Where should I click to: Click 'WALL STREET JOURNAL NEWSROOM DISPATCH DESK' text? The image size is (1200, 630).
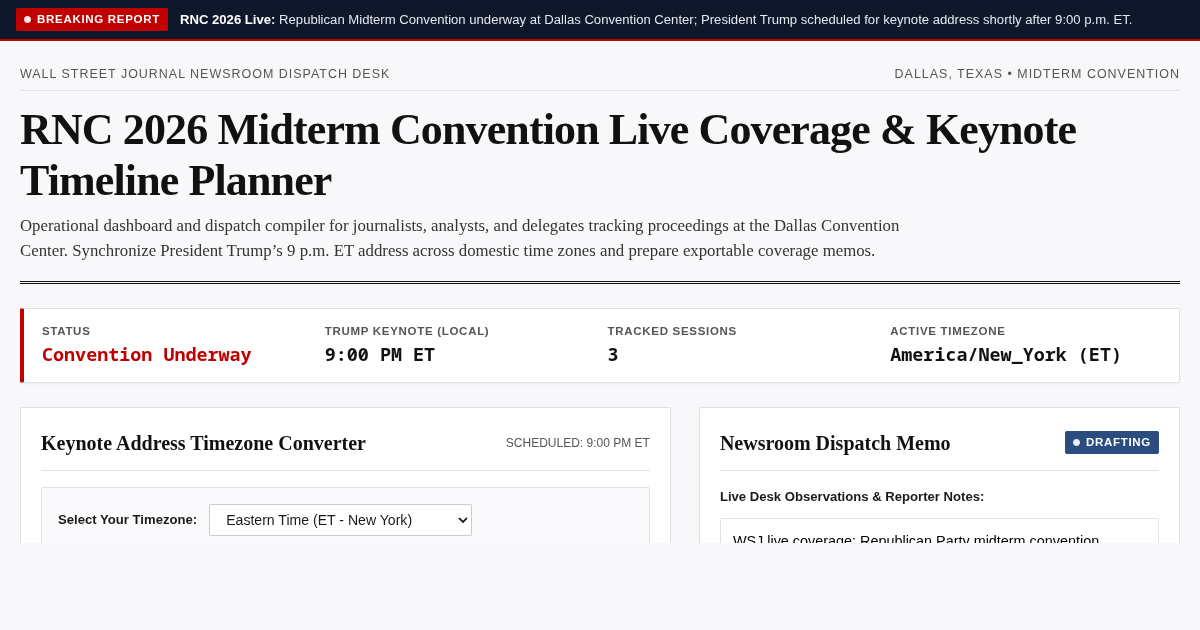tap(205, 74)
